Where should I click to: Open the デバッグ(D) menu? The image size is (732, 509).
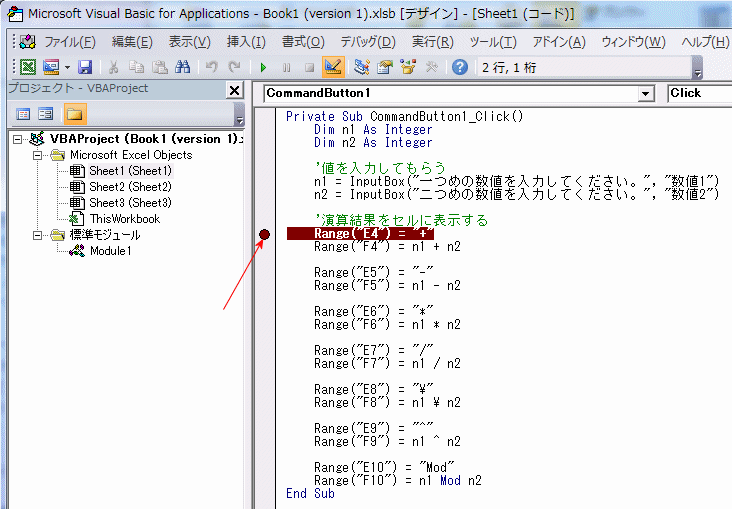368,42
